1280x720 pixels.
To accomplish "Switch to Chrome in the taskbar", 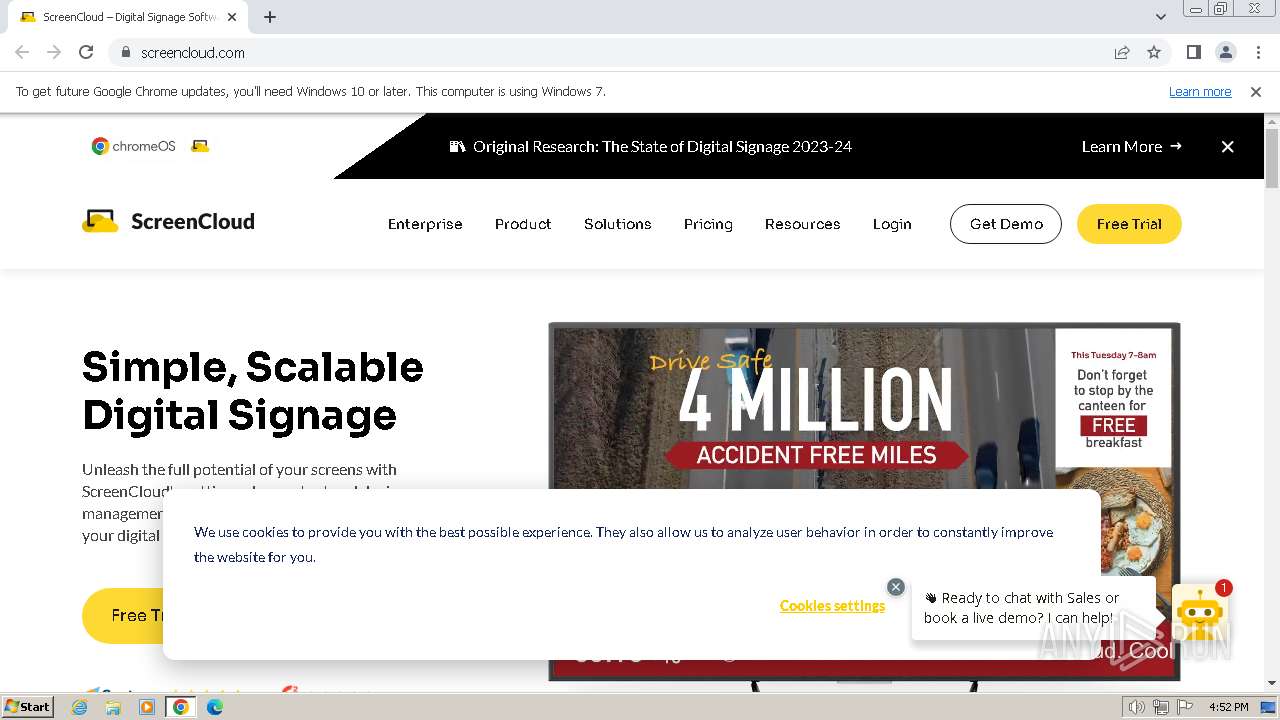I will (x=181, y=707).
